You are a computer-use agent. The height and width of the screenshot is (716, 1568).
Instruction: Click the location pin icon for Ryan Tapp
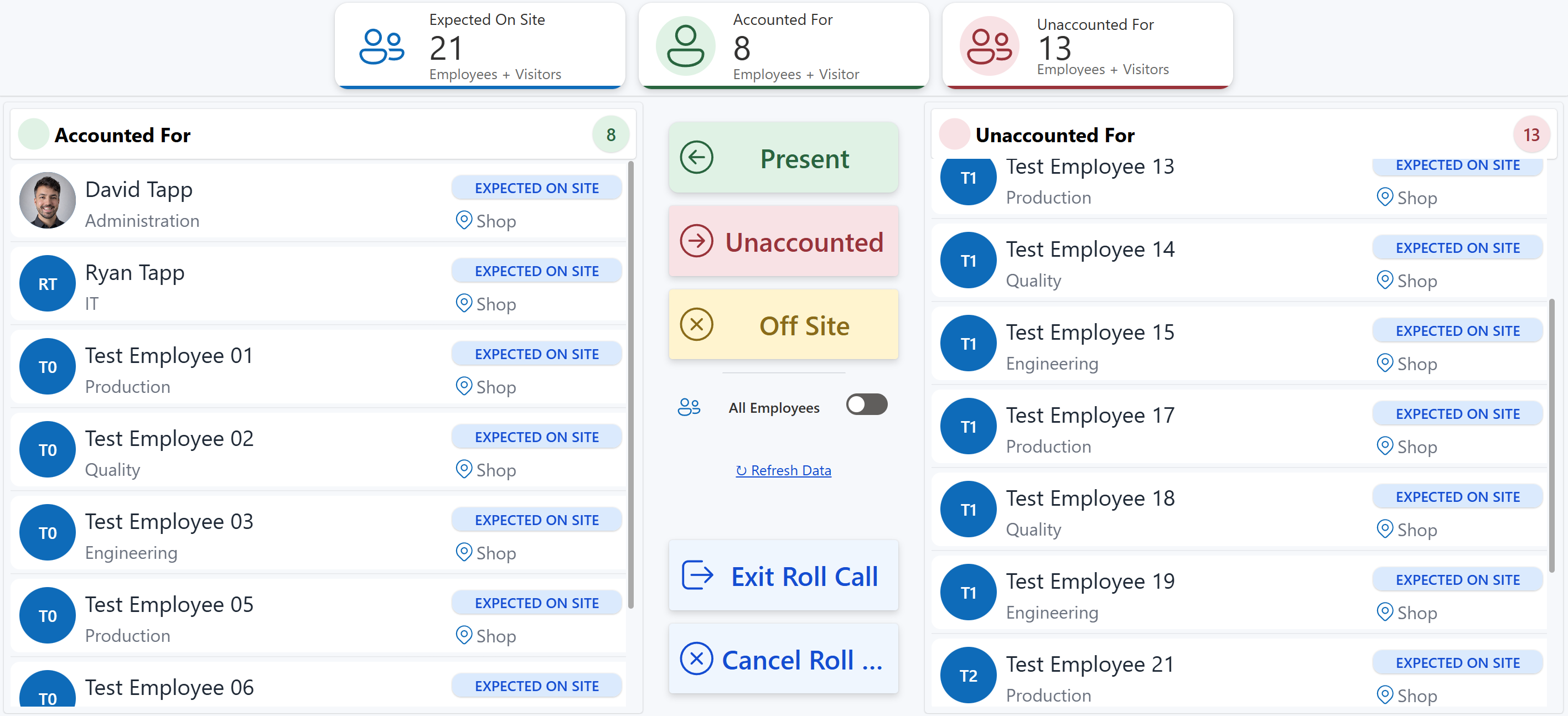pos(464,303)
